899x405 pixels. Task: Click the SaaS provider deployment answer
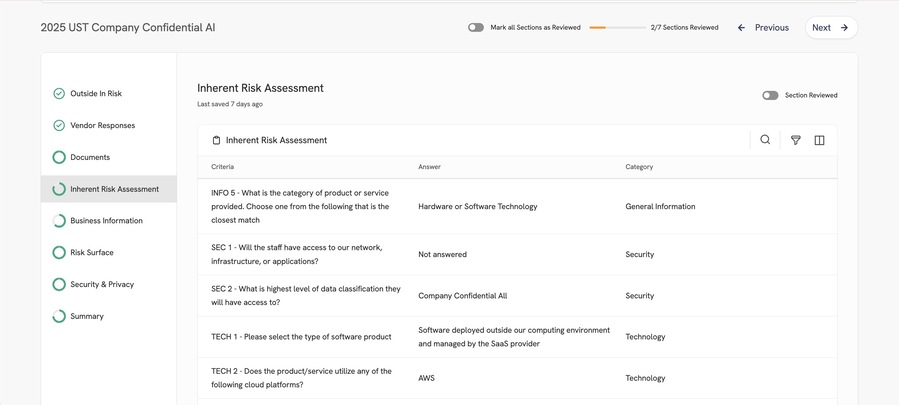(x=514, y=337)
